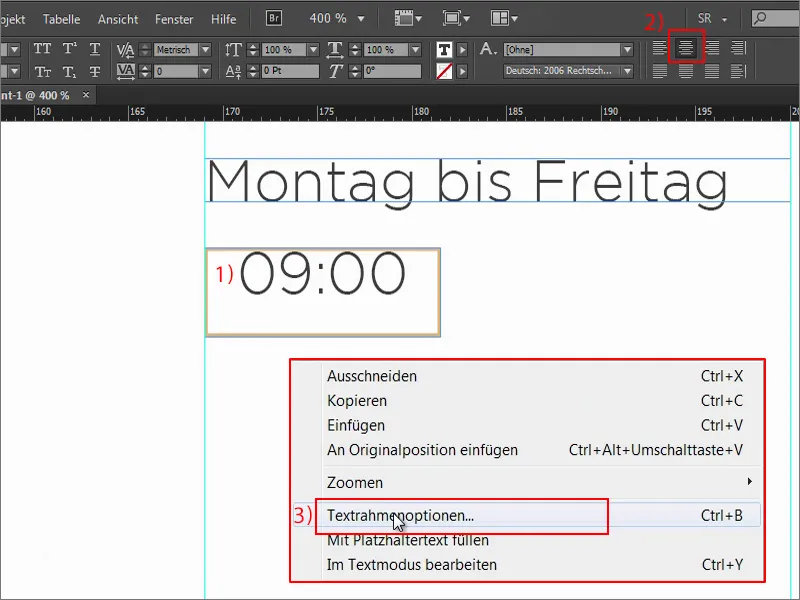This screenshot has height=600, width=800.
Task: Open the Fenster menu
Action: pyautogui.click(x=174, y=19)
